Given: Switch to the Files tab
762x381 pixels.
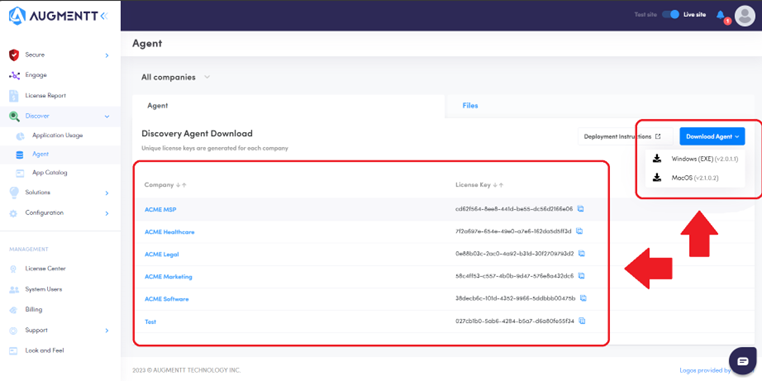Looking at the screenshot, I should point(470,105).
